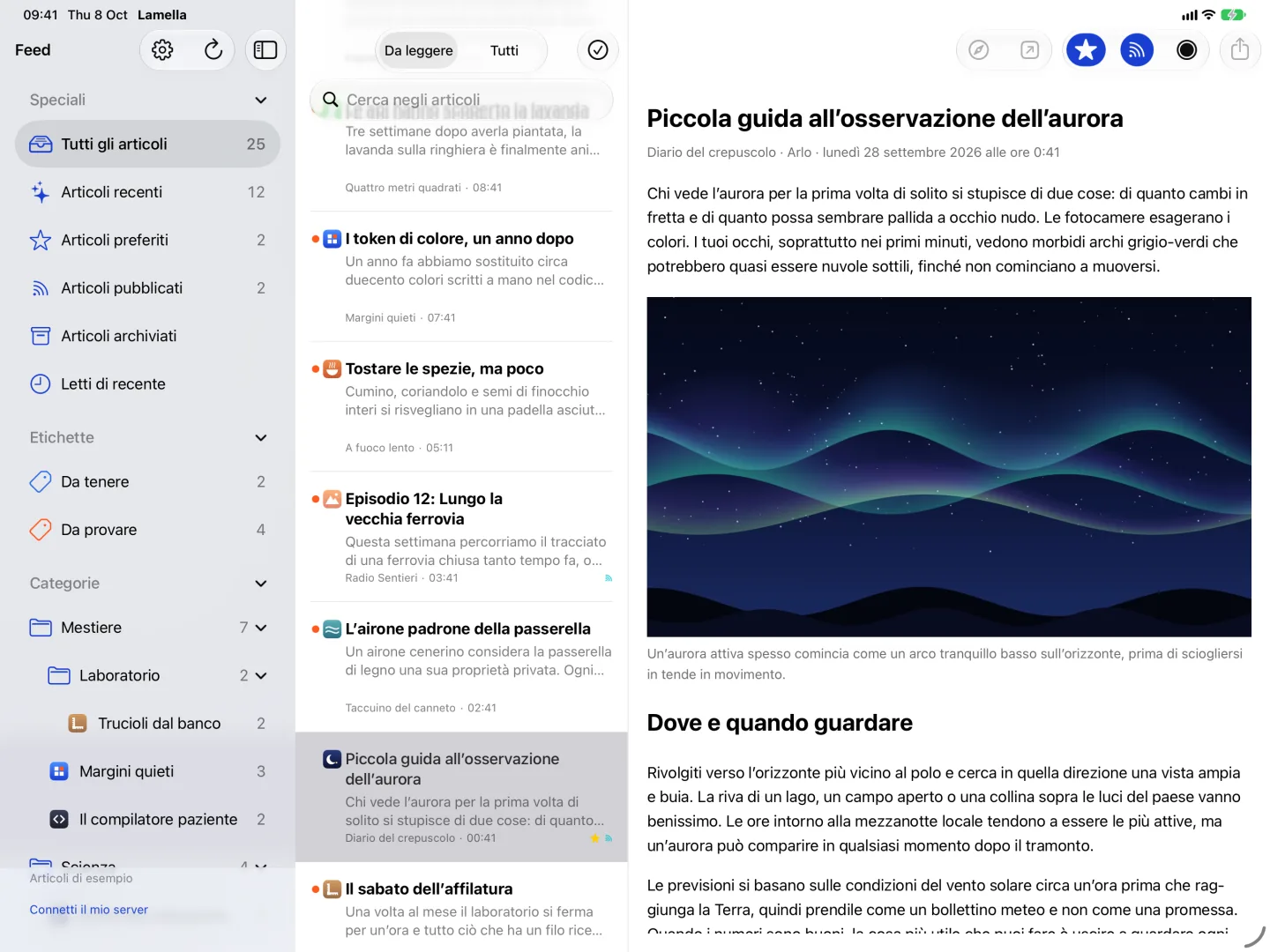
Task: Collapse the Laboratorio folder chevron
Action: pos(261,675)
